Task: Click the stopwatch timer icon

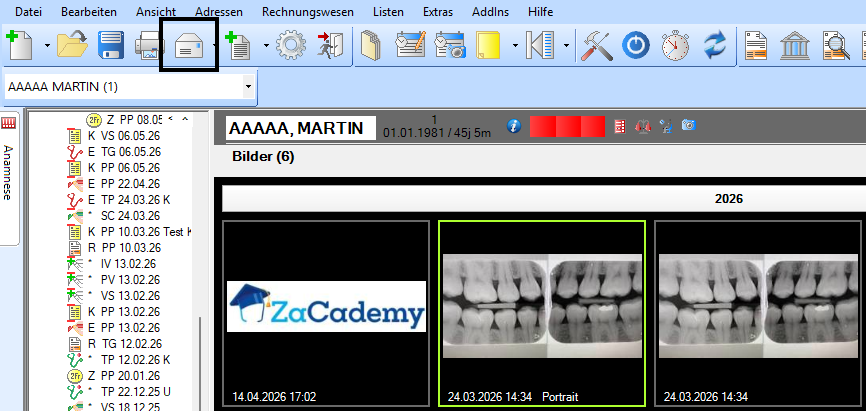Action: 676,46
